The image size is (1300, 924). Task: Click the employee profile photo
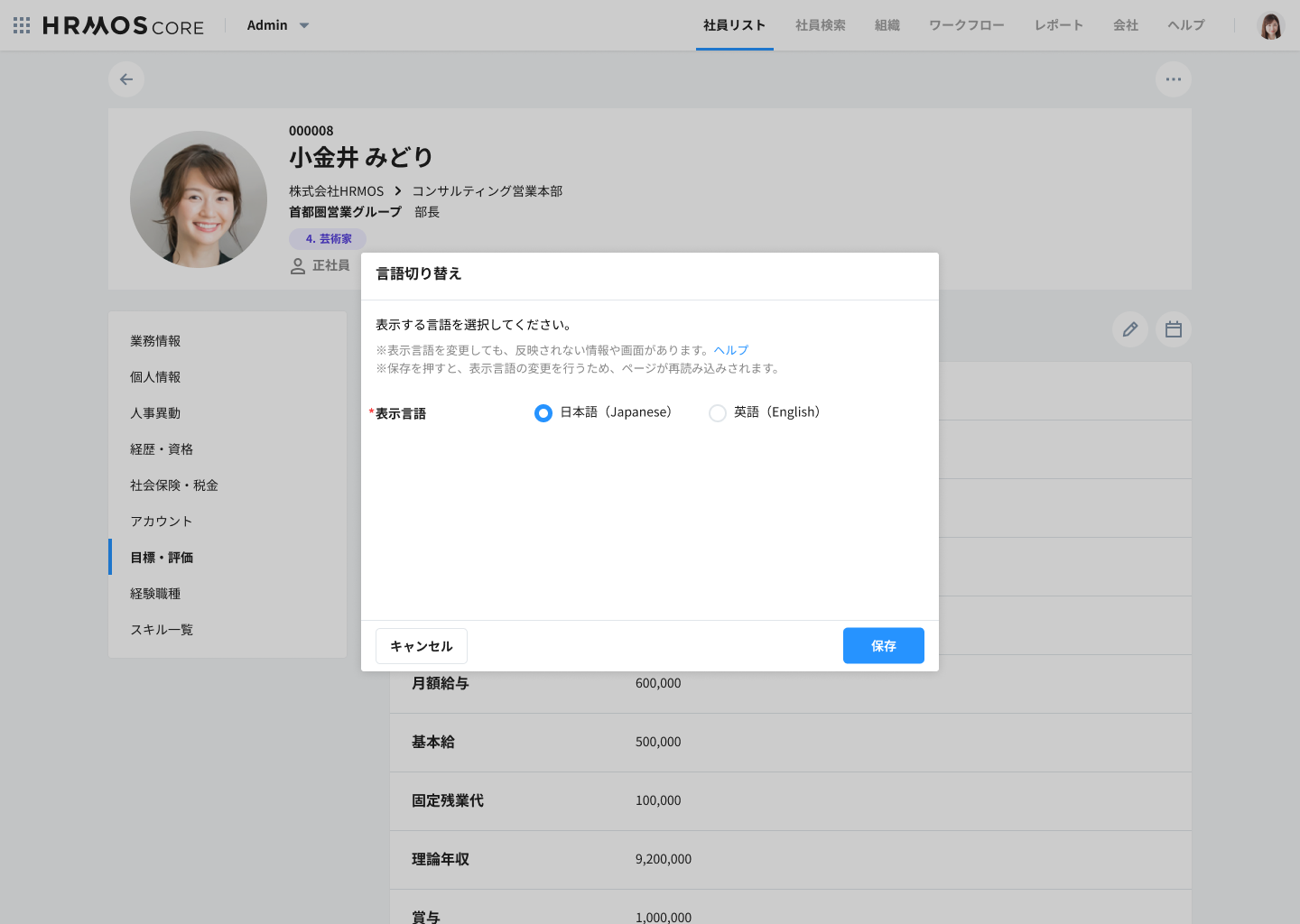[x=199, y=199]
